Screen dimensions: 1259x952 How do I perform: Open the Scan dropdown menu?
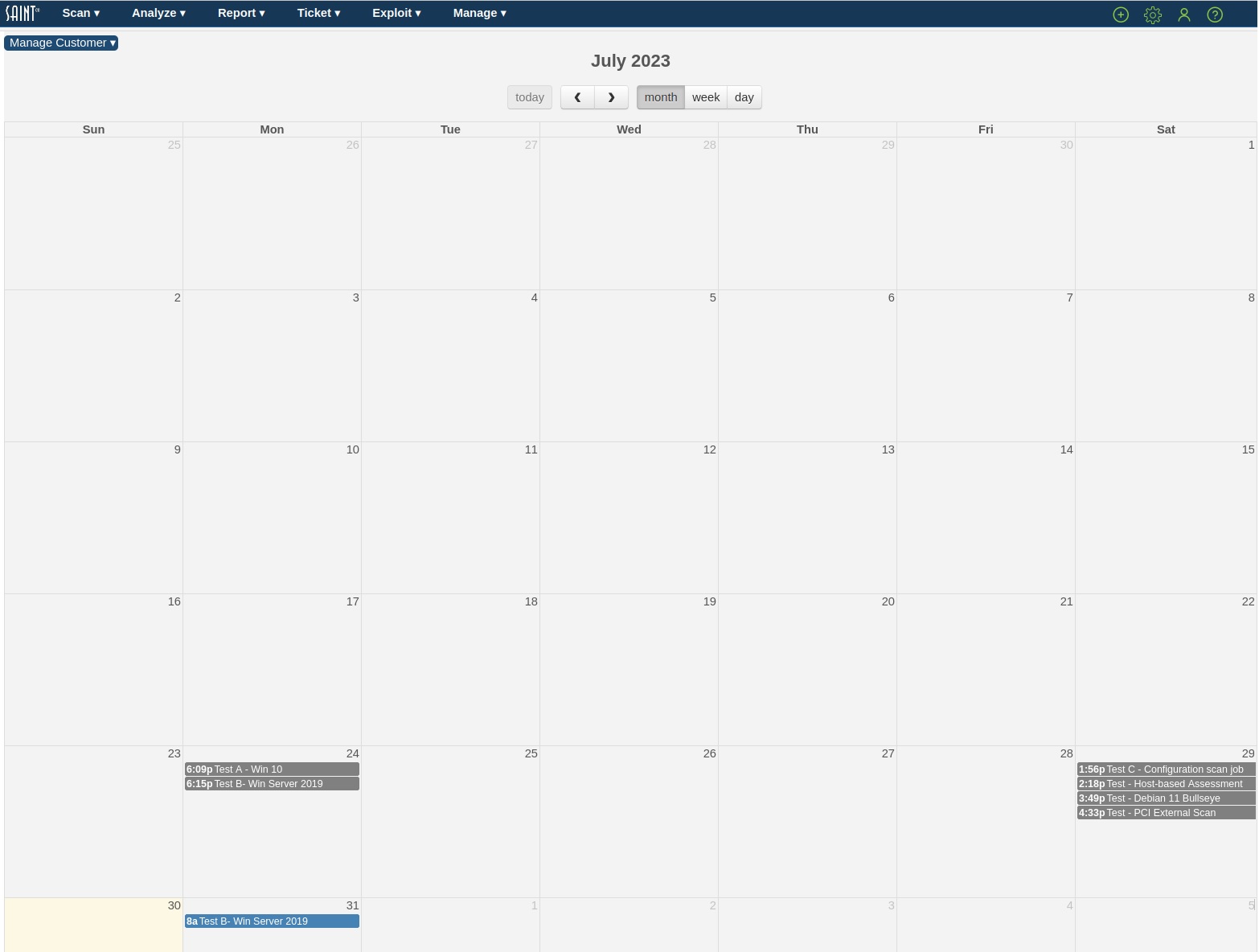pos(80,13)
